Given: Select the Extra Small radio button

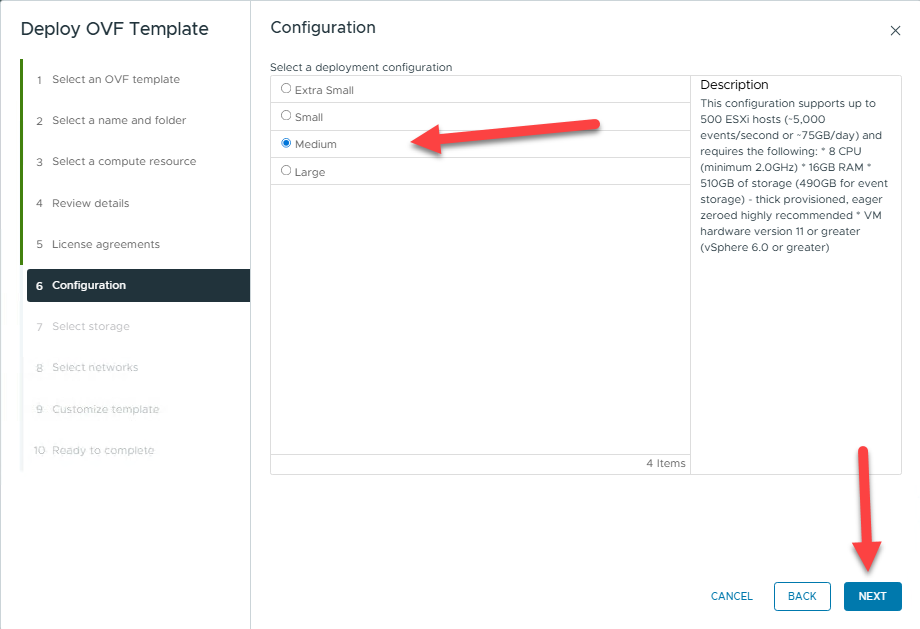Looking at the screenshot, I should pyautogui.click(x=287, y=89).
